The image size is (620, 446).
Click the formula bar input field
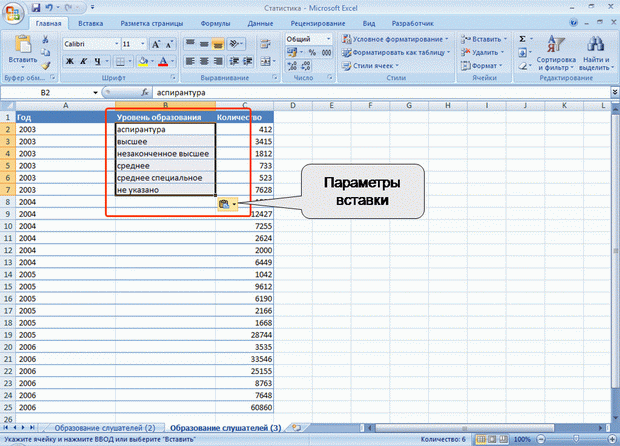381,93
